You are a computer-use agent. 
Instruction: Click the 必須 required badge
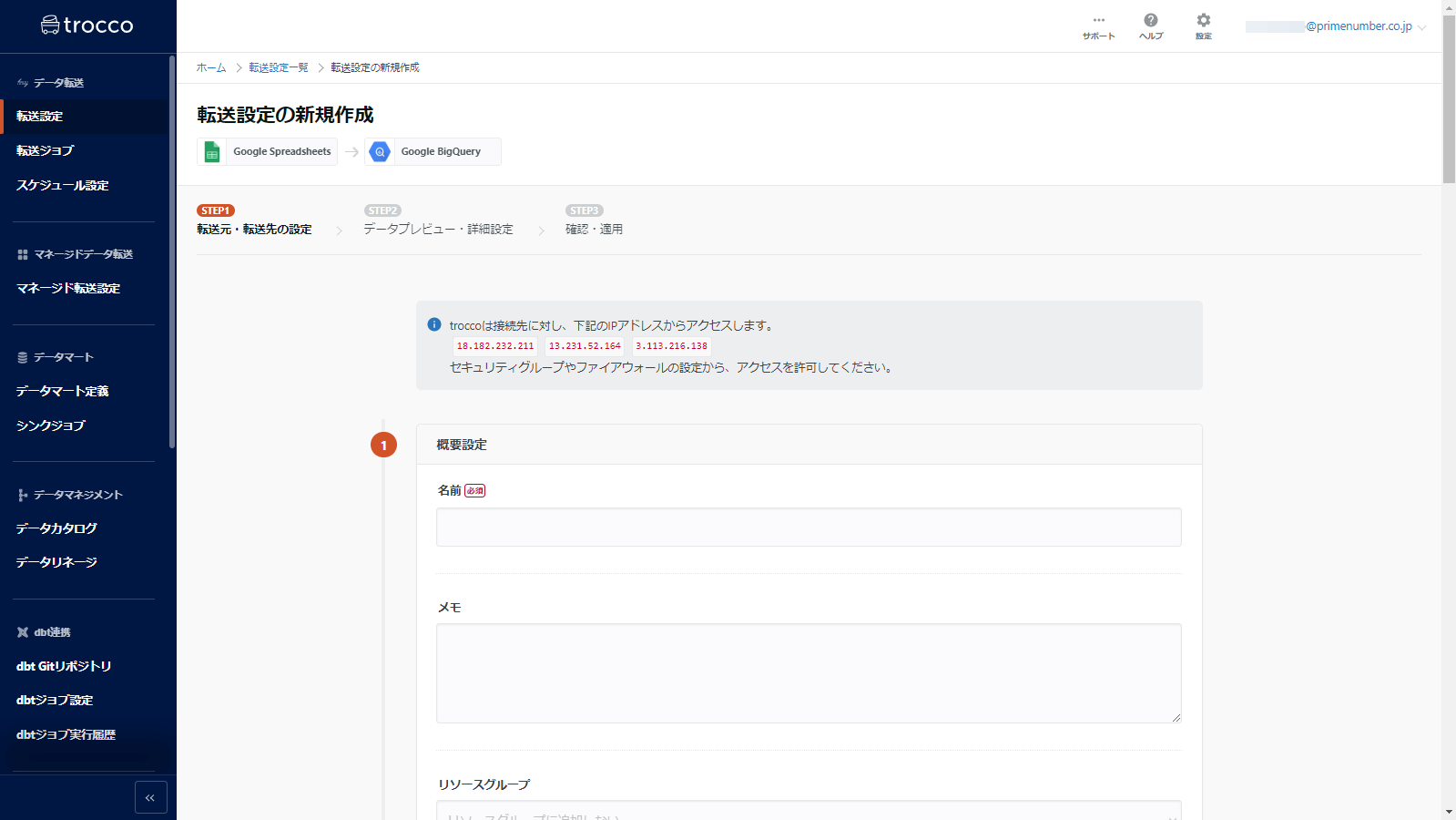coord(475,490)
